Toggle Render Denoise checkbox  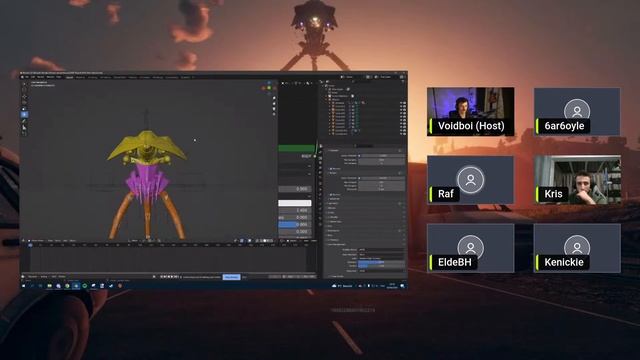point(331,195)
